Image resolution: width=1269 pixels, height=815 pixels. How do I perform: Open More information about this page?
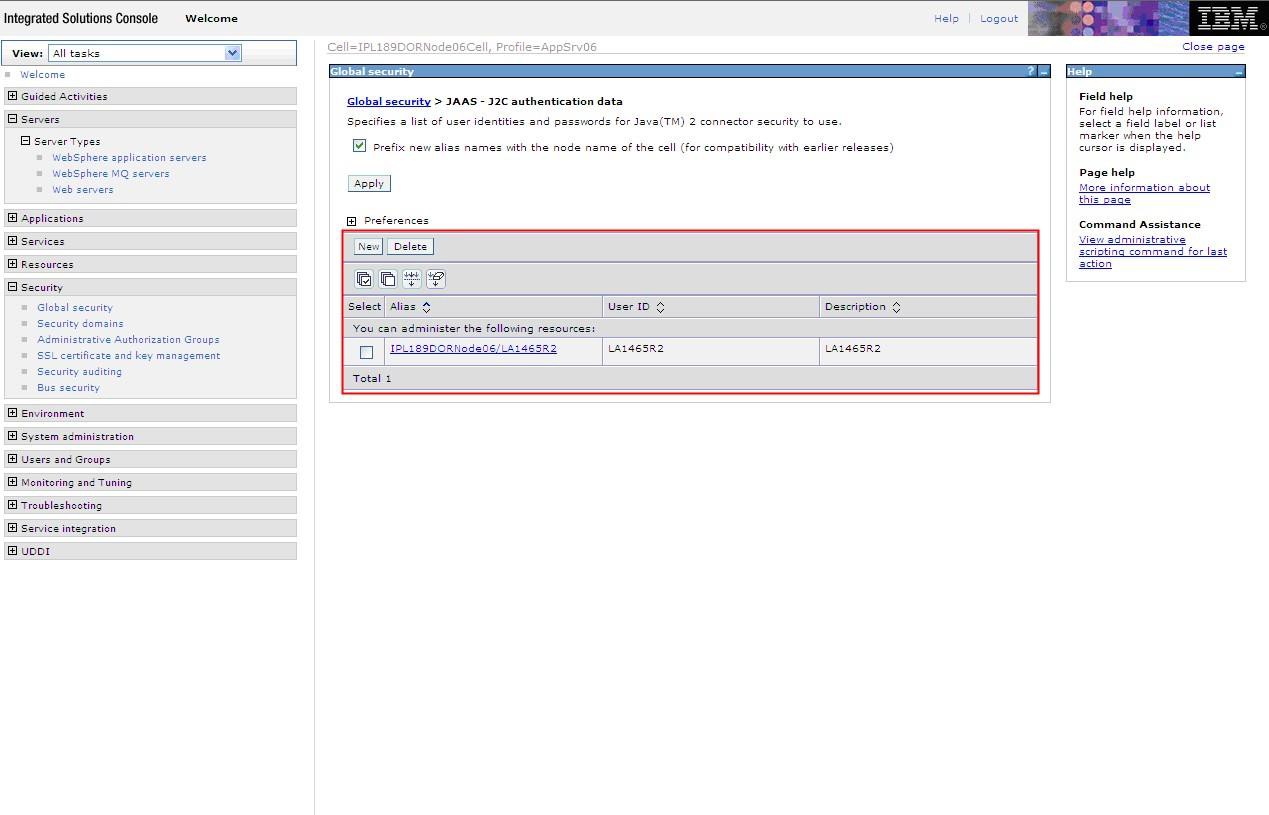tap(1144, 194)
